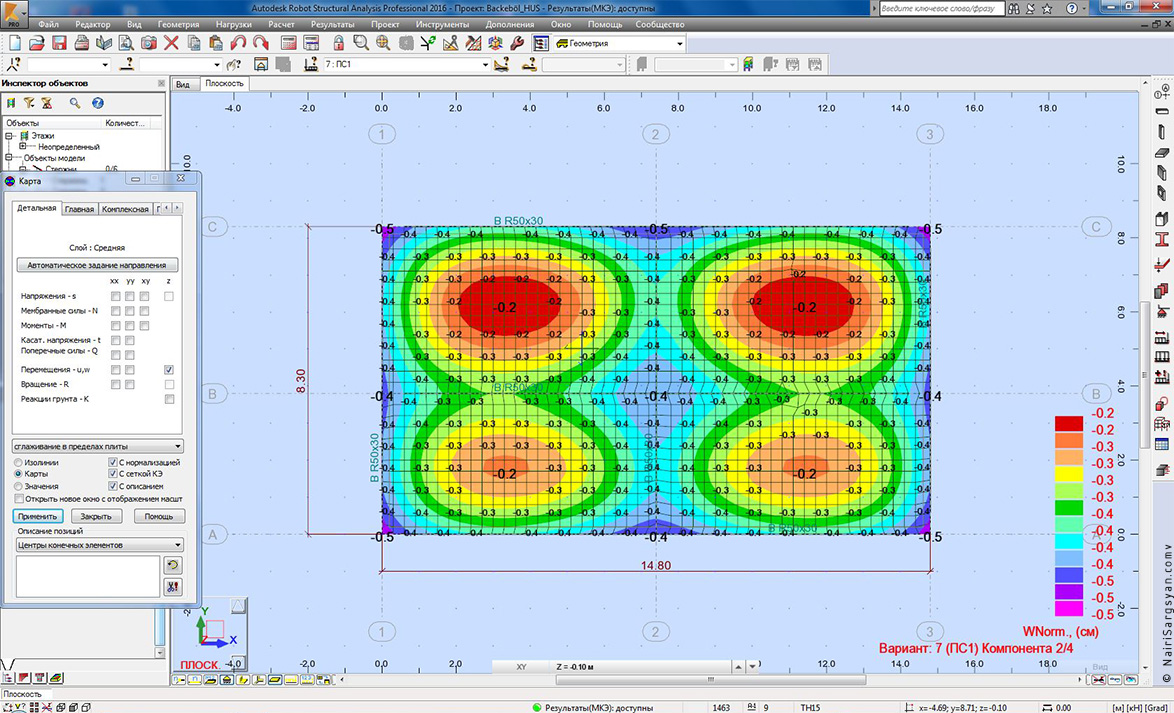Expand the Этажи tree node
This screenshot has height=713, width=1174.
tap(10, 136)
